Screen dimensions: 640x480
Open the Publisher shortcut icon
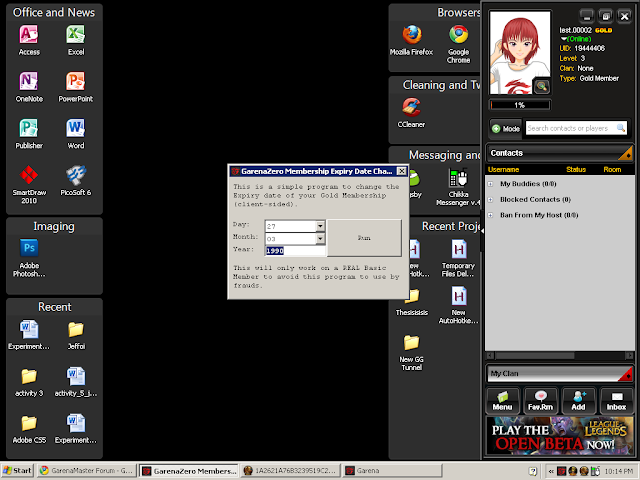coord(29,133)
